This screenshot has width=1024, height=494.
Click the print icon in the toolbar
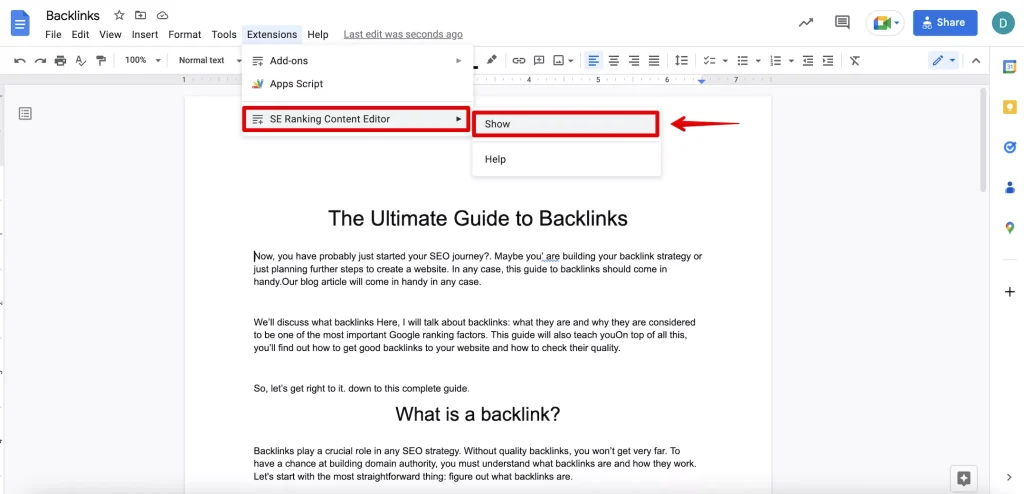pos(61,61)
